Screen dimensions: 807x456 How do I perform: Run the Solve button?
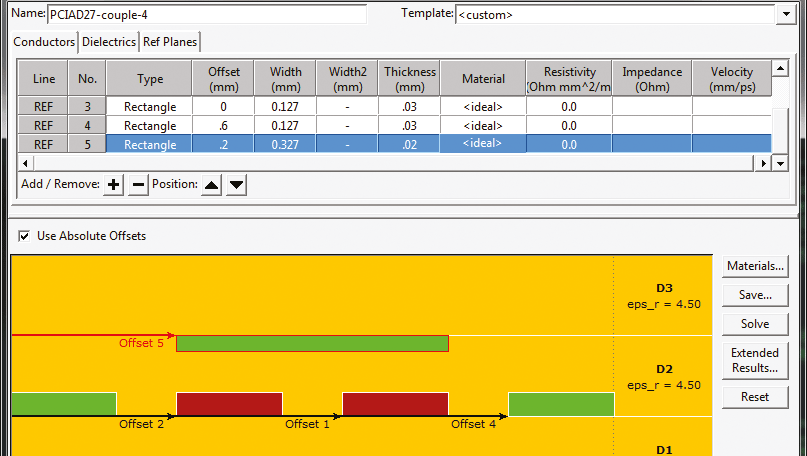755,324
